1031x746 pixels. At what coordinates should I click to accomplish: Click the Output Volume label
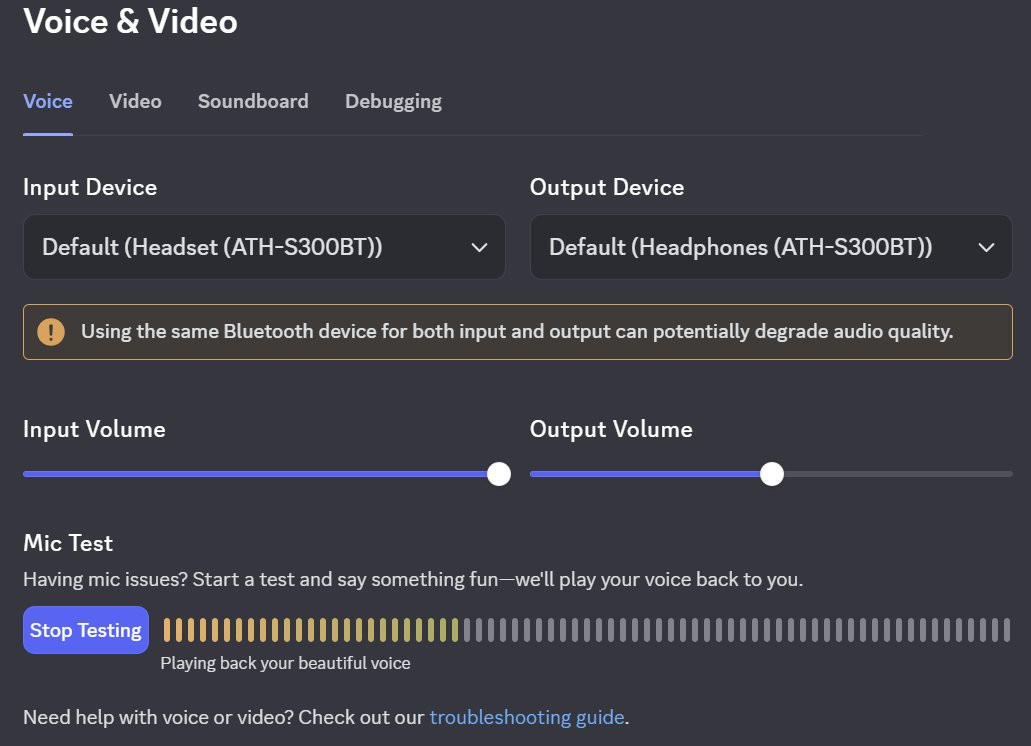pos(611,429)
